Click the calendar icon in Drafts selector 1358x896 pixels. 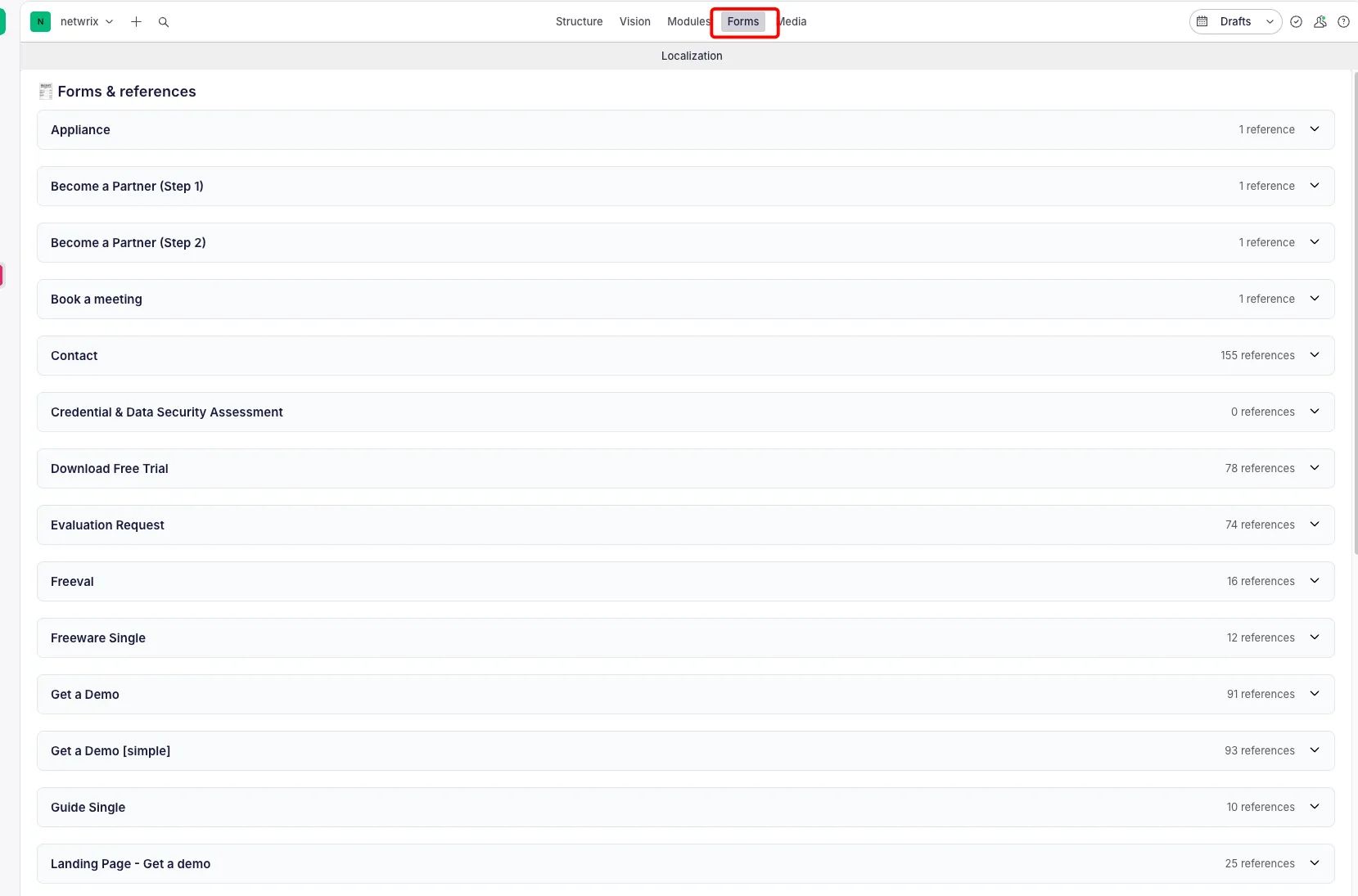tap(1202, 21)
